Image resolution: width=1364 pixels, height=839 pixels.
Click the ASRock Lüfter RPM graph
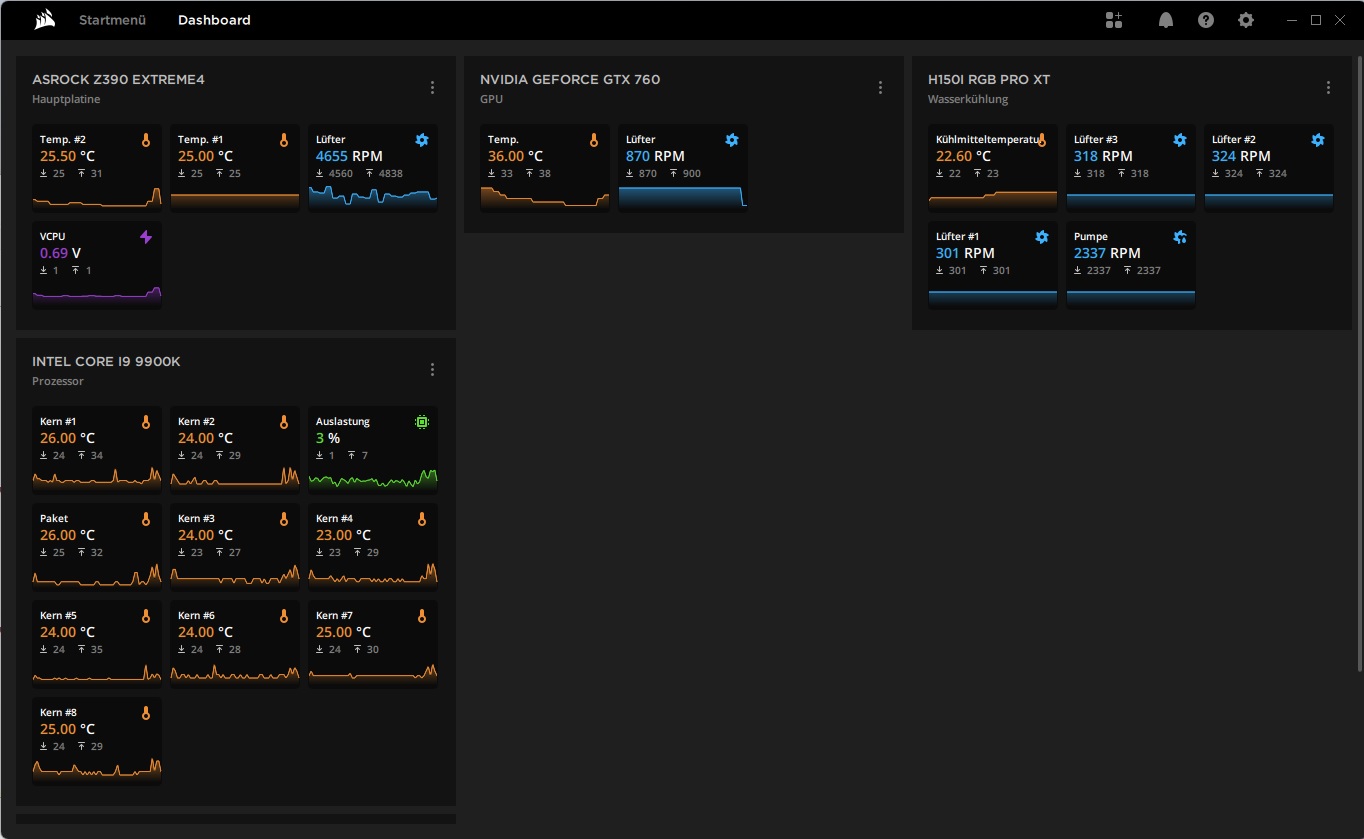pos(373,198)
